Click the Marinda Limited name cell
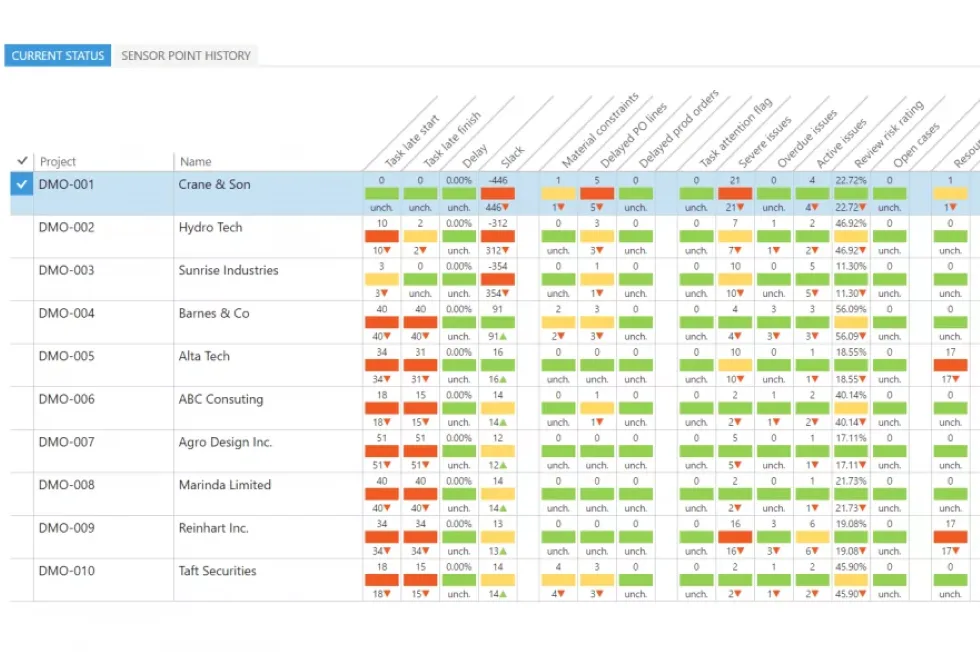 [x=224, y=486]
